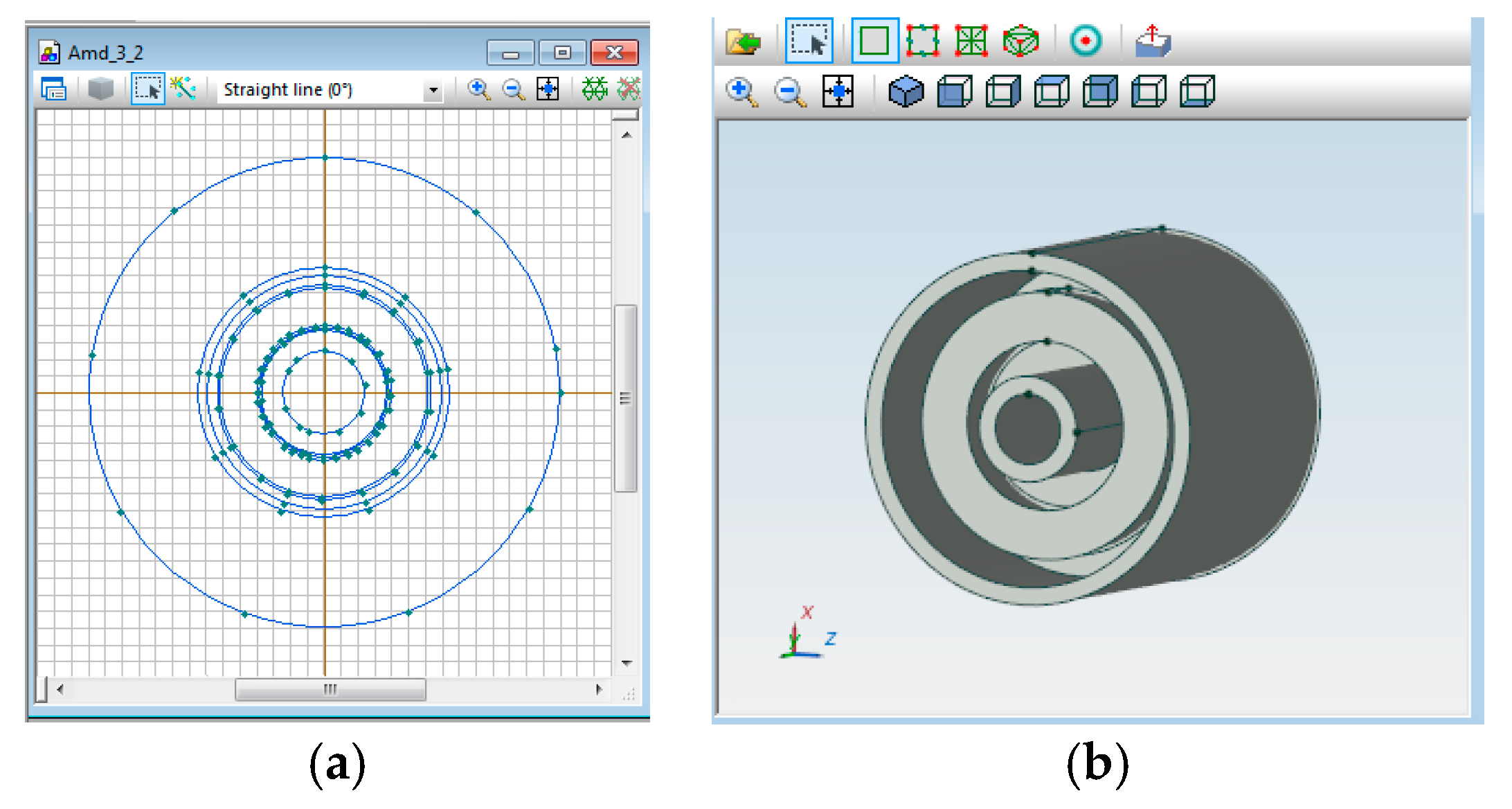This screenshot has height=809, width=1512.
Task: Open the Straight line (0°) dropdown arrow
Action: 433,90
